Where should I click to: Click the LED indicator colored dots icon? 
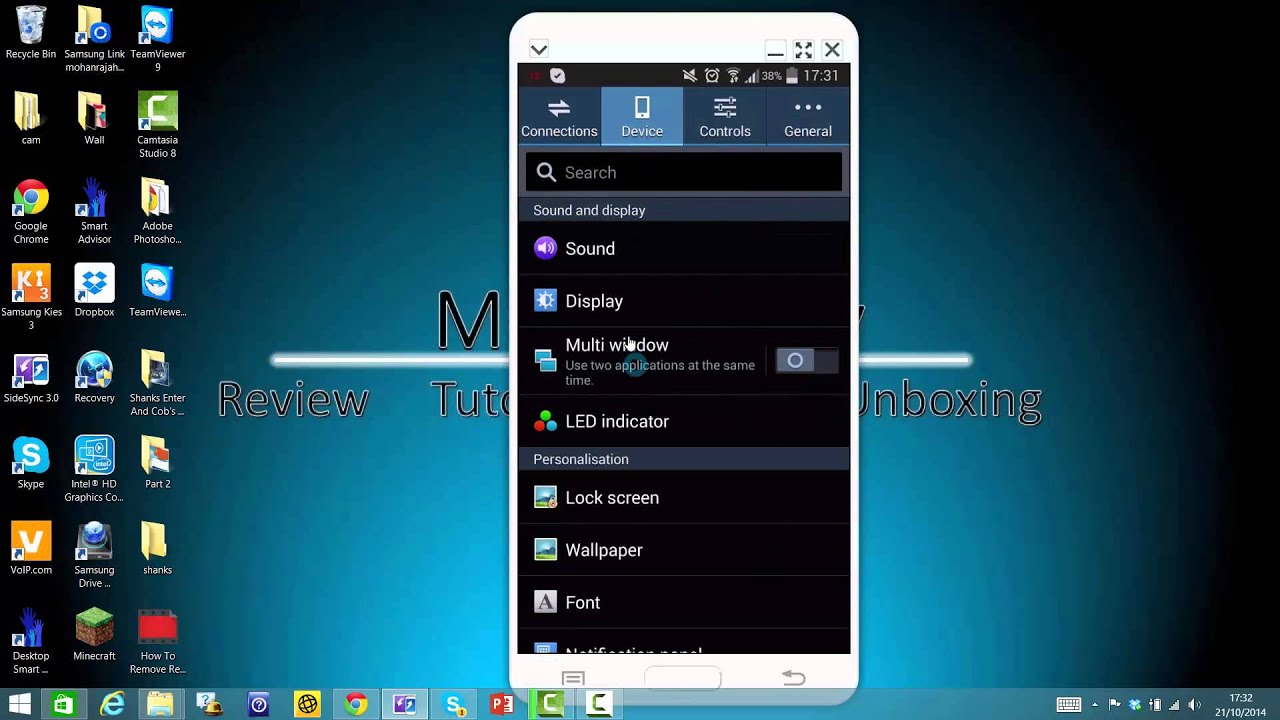pos(545,421)
